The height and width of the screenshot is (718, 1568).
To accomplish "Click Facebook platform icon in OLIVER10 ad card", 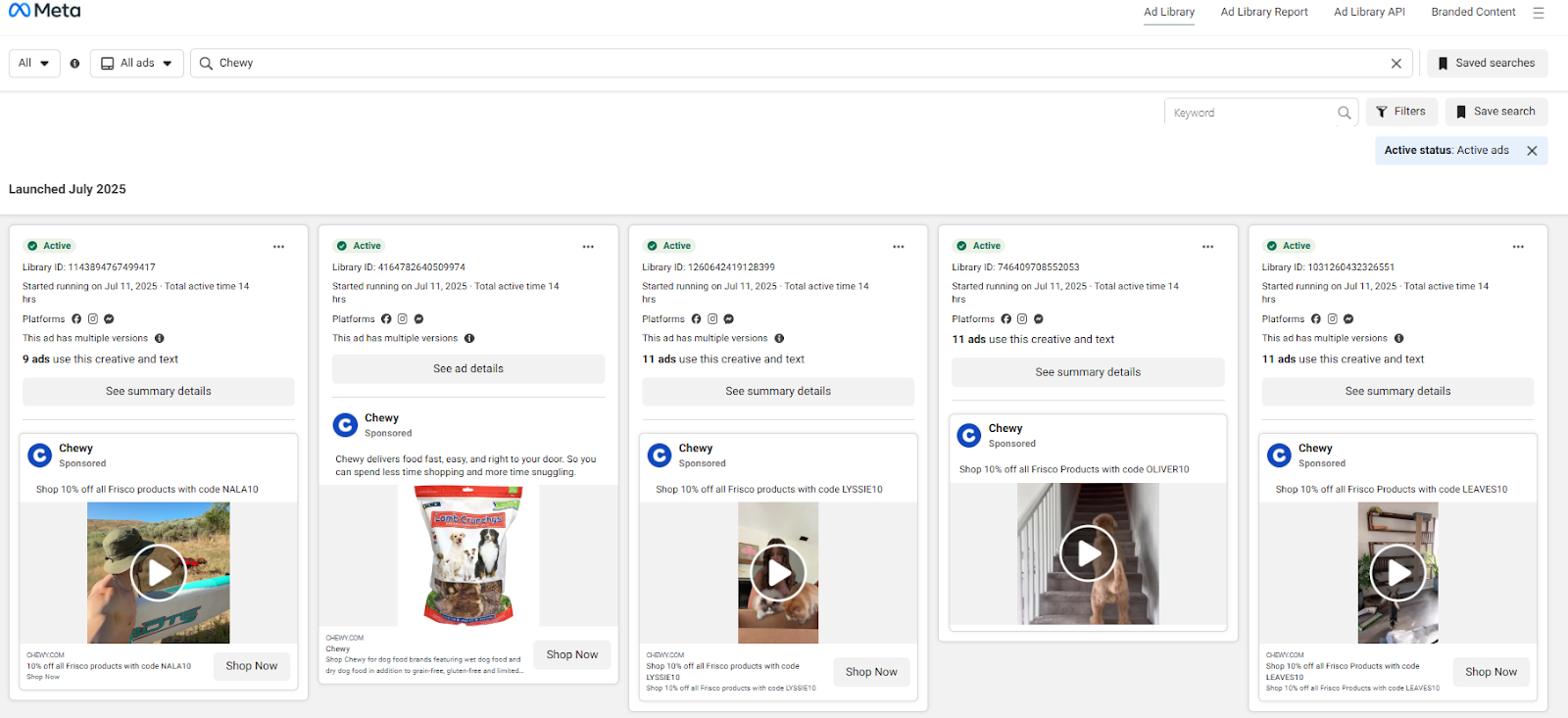I will pos(1006,319).
